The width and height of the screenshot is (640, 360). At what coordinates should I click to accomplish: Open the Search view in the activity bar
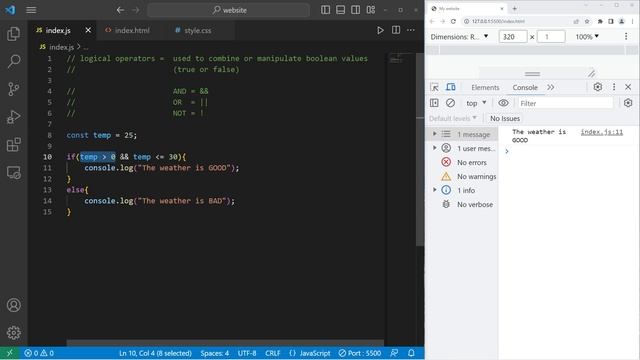[13, 61]
